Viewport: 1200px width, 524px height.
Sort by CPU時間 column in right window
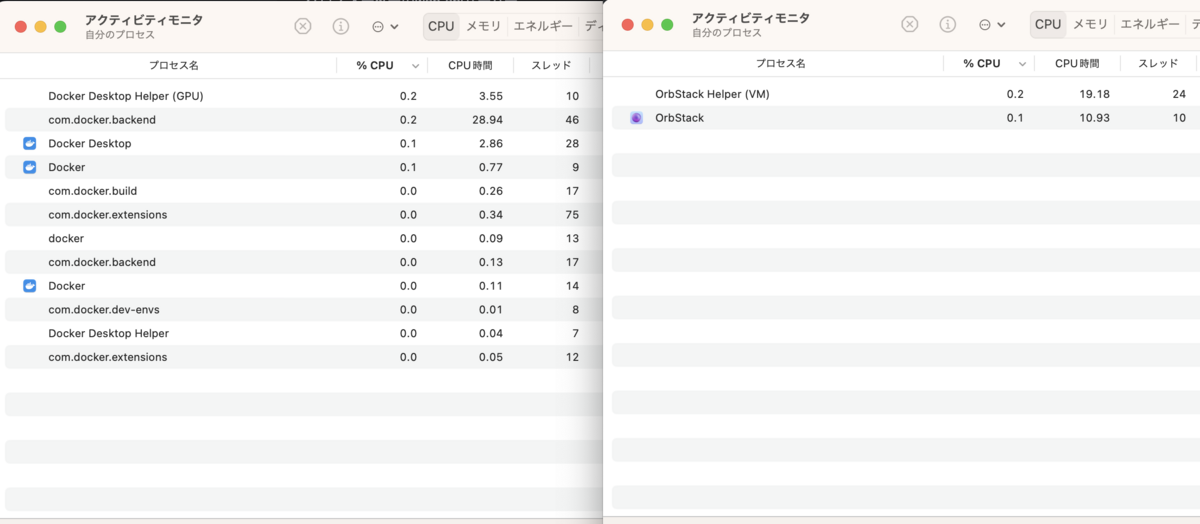pos(1077,63)
